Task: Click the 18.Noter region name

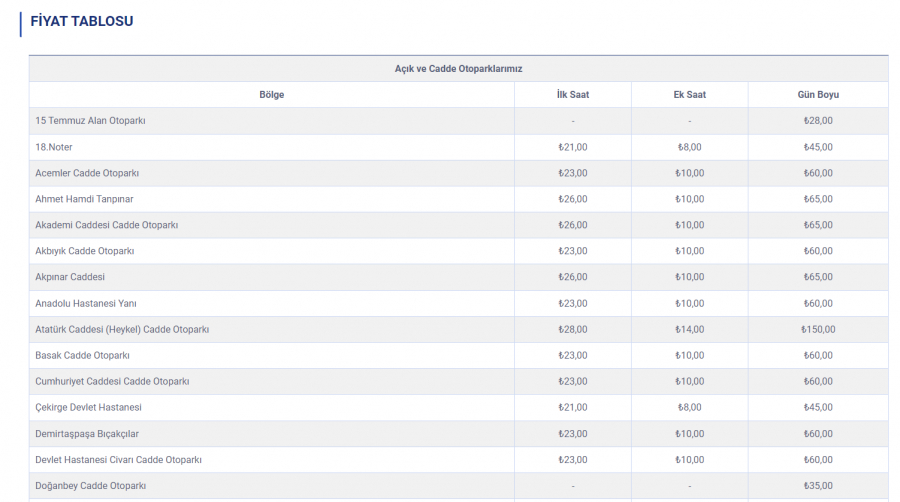Action: tap(54, 147)
